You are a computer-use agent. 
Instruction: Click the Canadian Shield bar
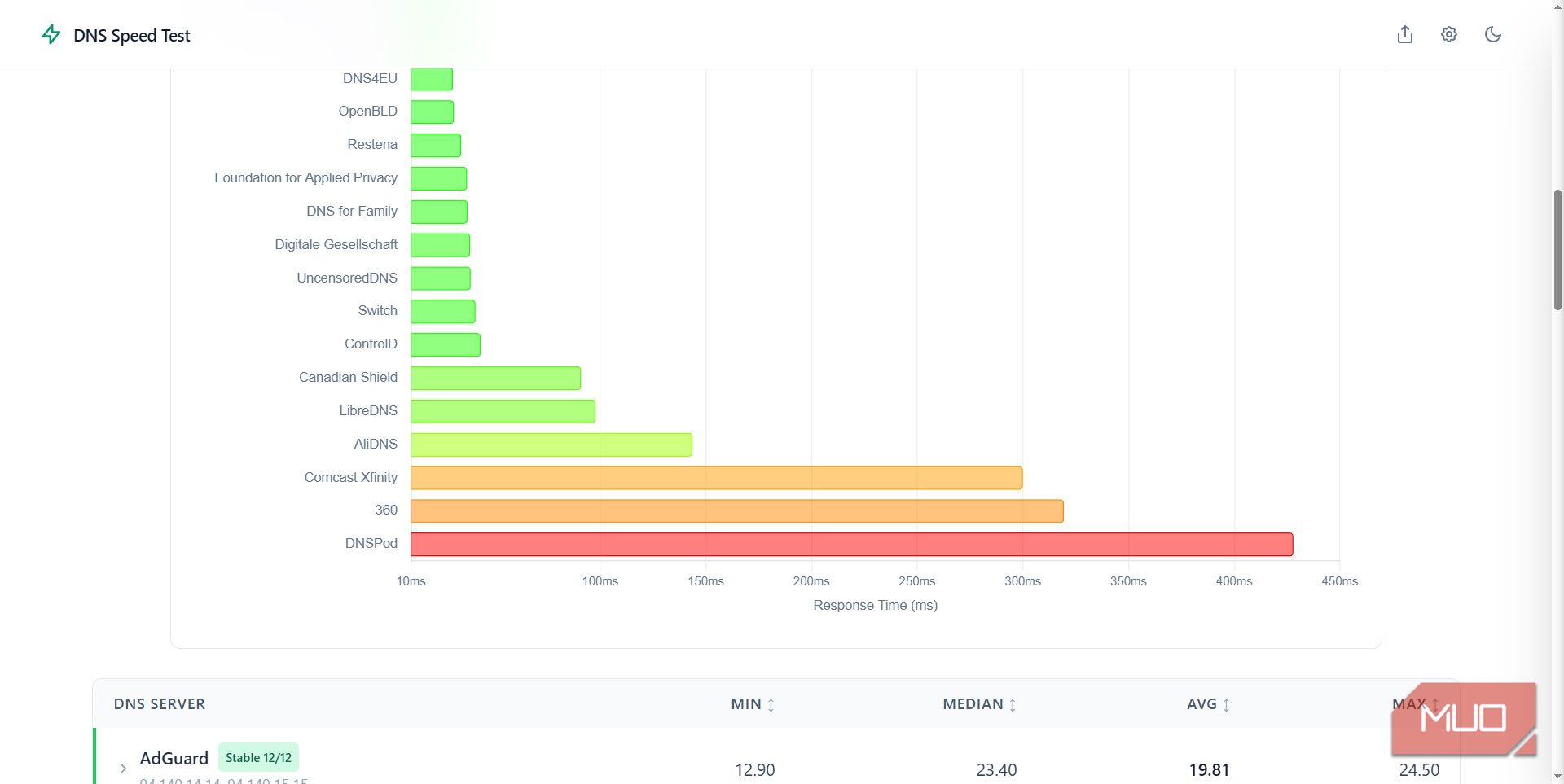[x=496, y=378]
